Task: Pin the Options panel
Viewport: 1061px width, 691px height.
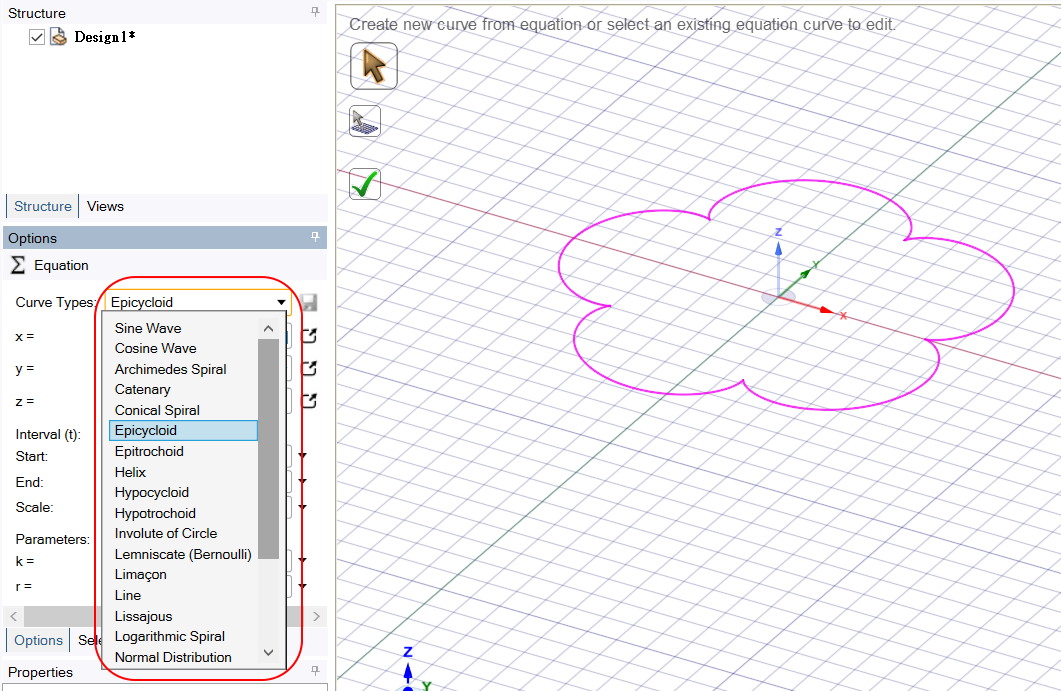Action: (315, 236)
